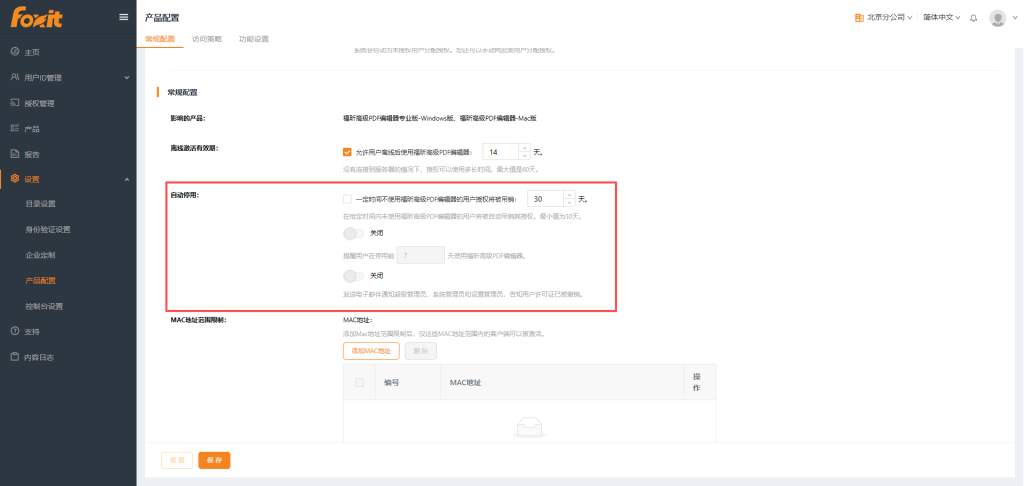Image resolution: width=1024 pixels, height=486 pixels.
Task: Click the 内容日志 sidebar icon
Action: coord(15,357)
